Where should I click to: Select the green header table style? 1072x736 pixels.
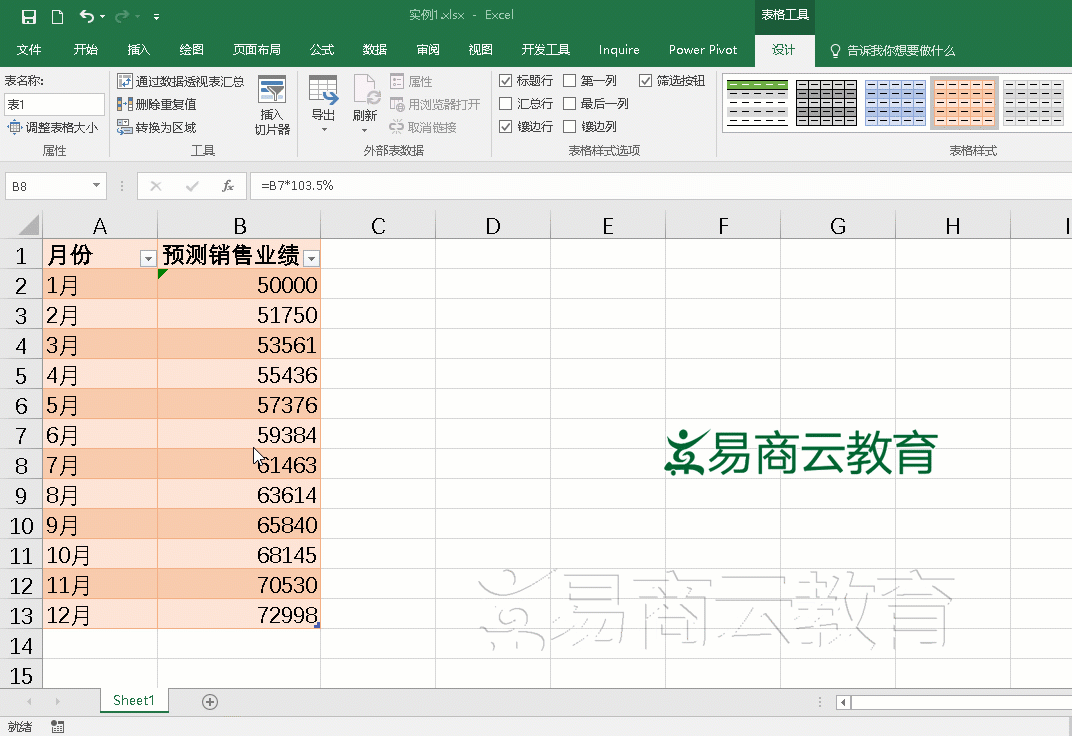[758, 103]
